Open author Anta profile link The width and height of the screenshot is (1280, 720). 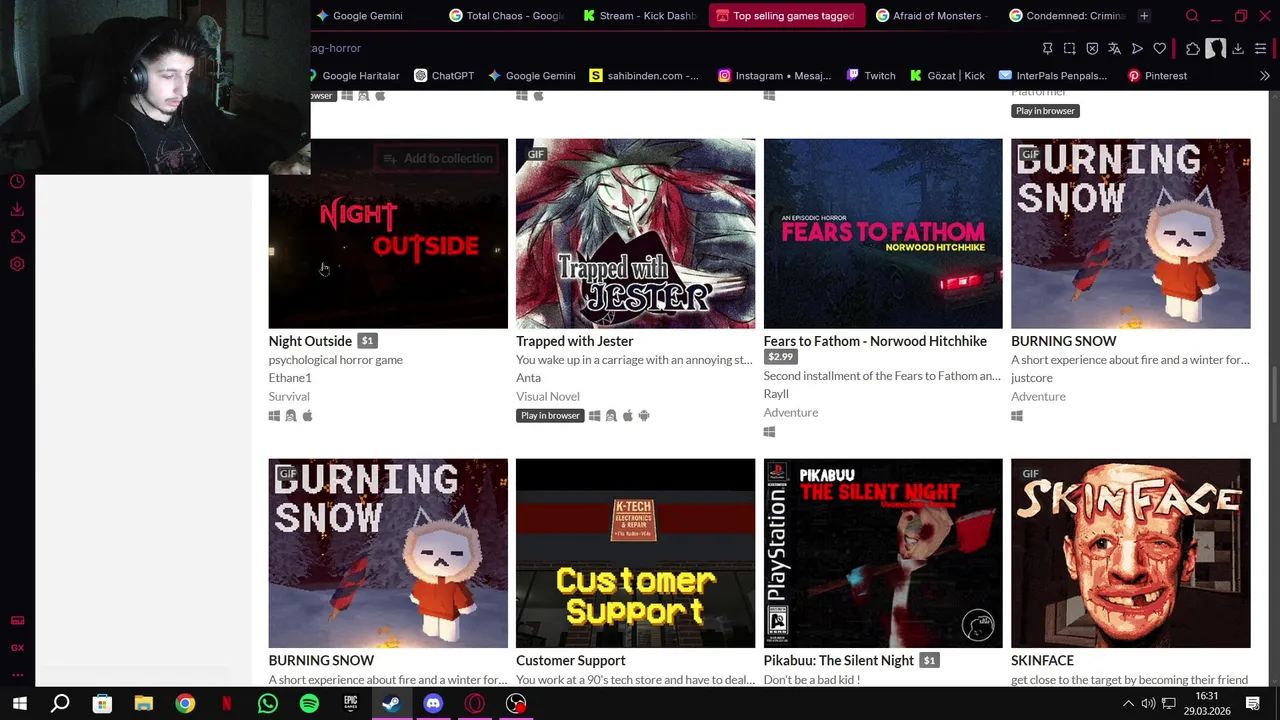528,378
